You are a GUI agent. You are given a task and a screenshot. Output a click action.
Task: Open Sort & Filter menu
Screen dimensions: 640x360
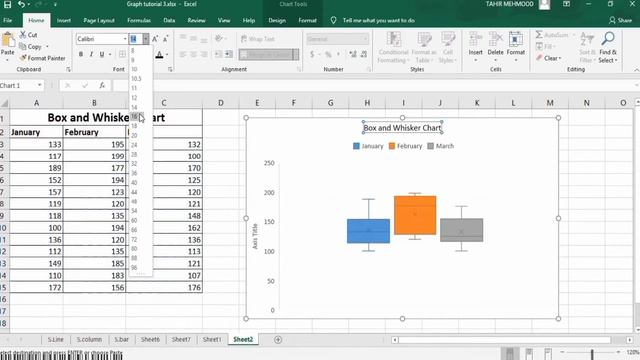tap(587, 48)
